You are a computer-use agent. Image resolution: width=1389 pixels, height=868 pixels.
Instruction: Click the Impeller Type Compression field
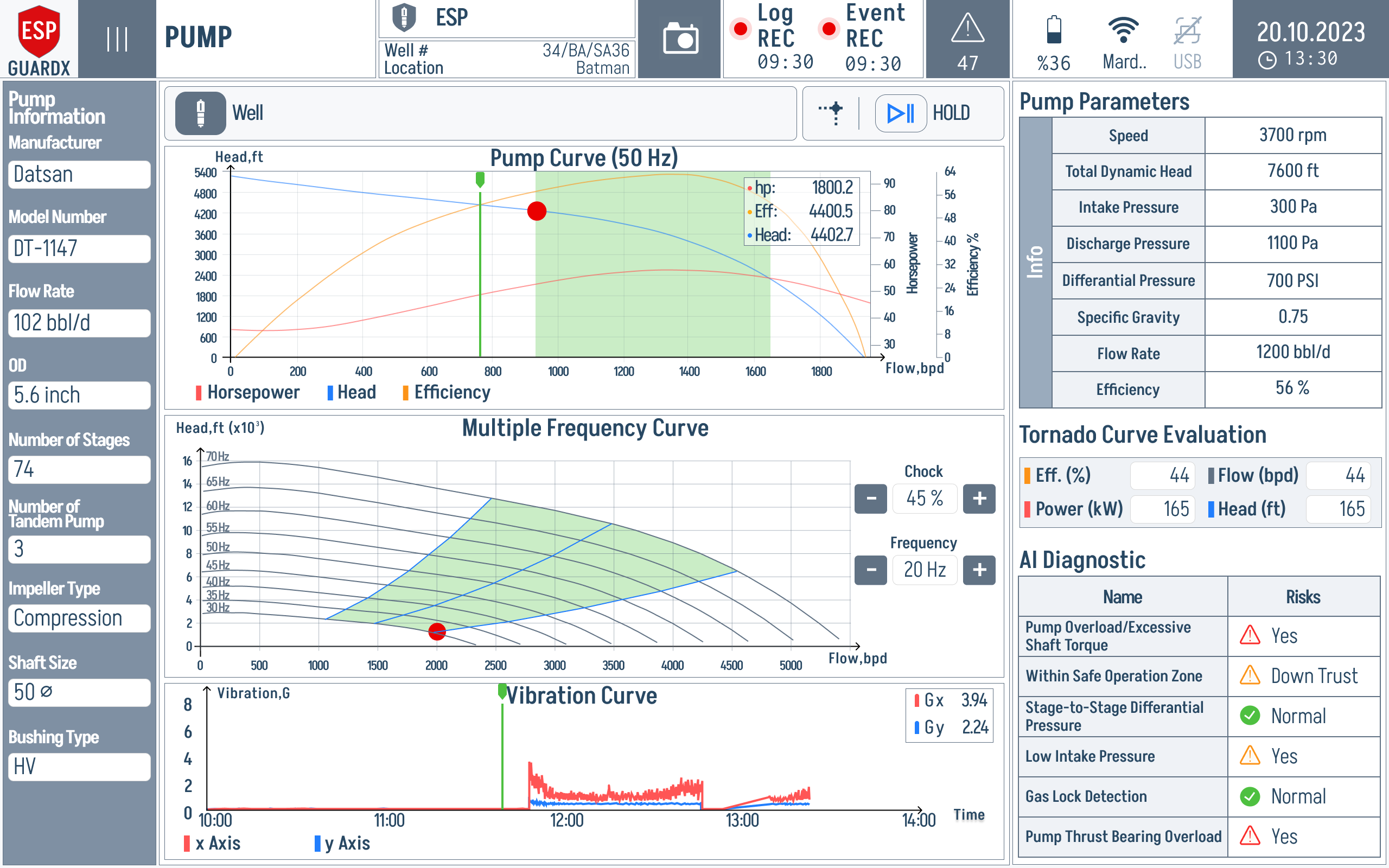[x=79, y=618]
